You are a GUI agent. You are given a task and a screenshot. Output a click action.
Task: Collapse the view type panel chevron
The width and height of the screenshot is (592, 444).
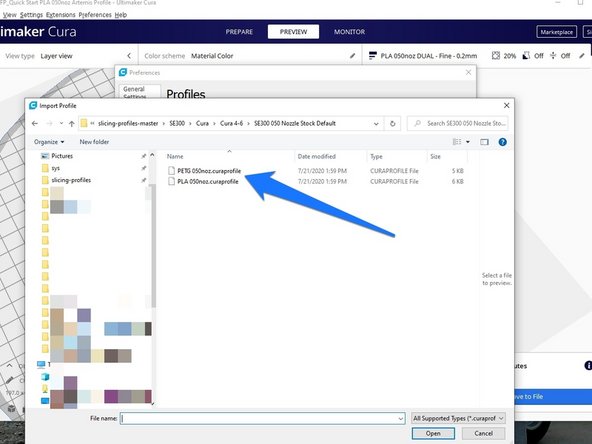129,56
